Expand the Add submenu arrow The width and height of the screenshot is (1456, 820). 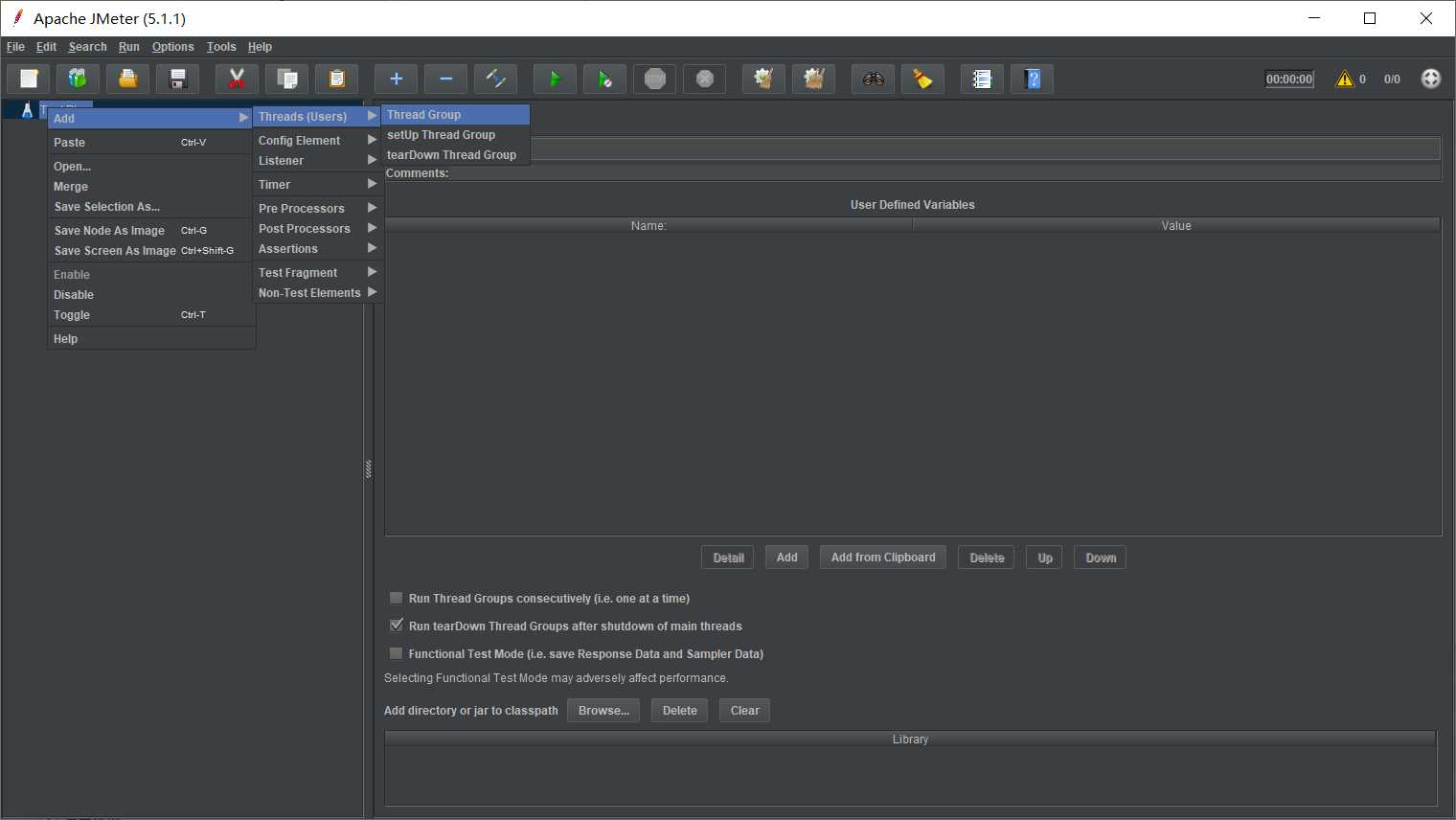pos(243,118)
